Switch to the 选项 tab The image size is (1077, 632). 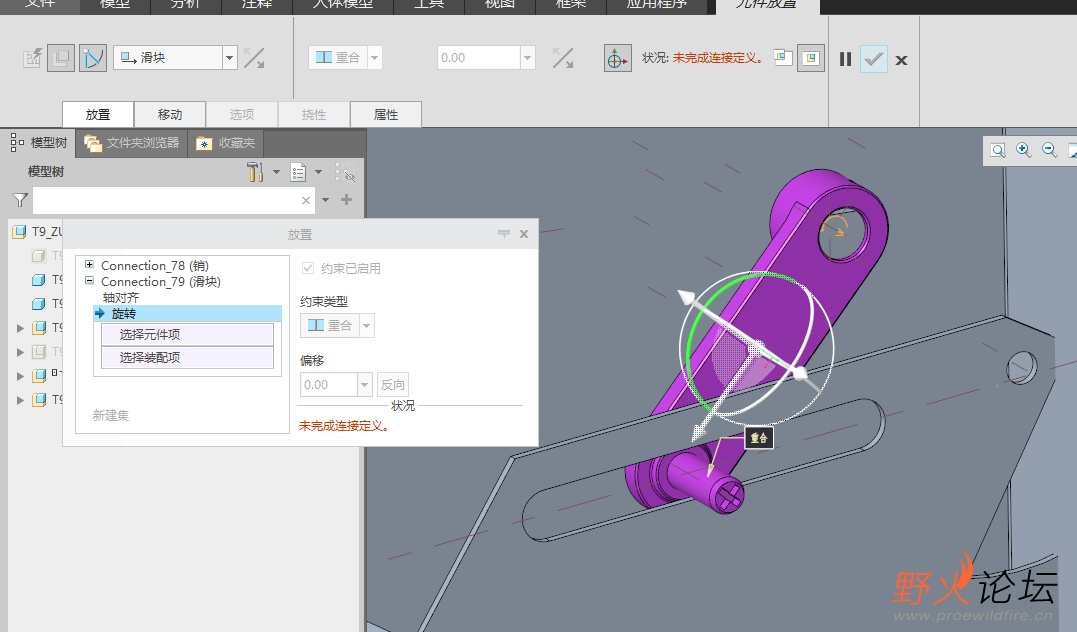(242, 115)
